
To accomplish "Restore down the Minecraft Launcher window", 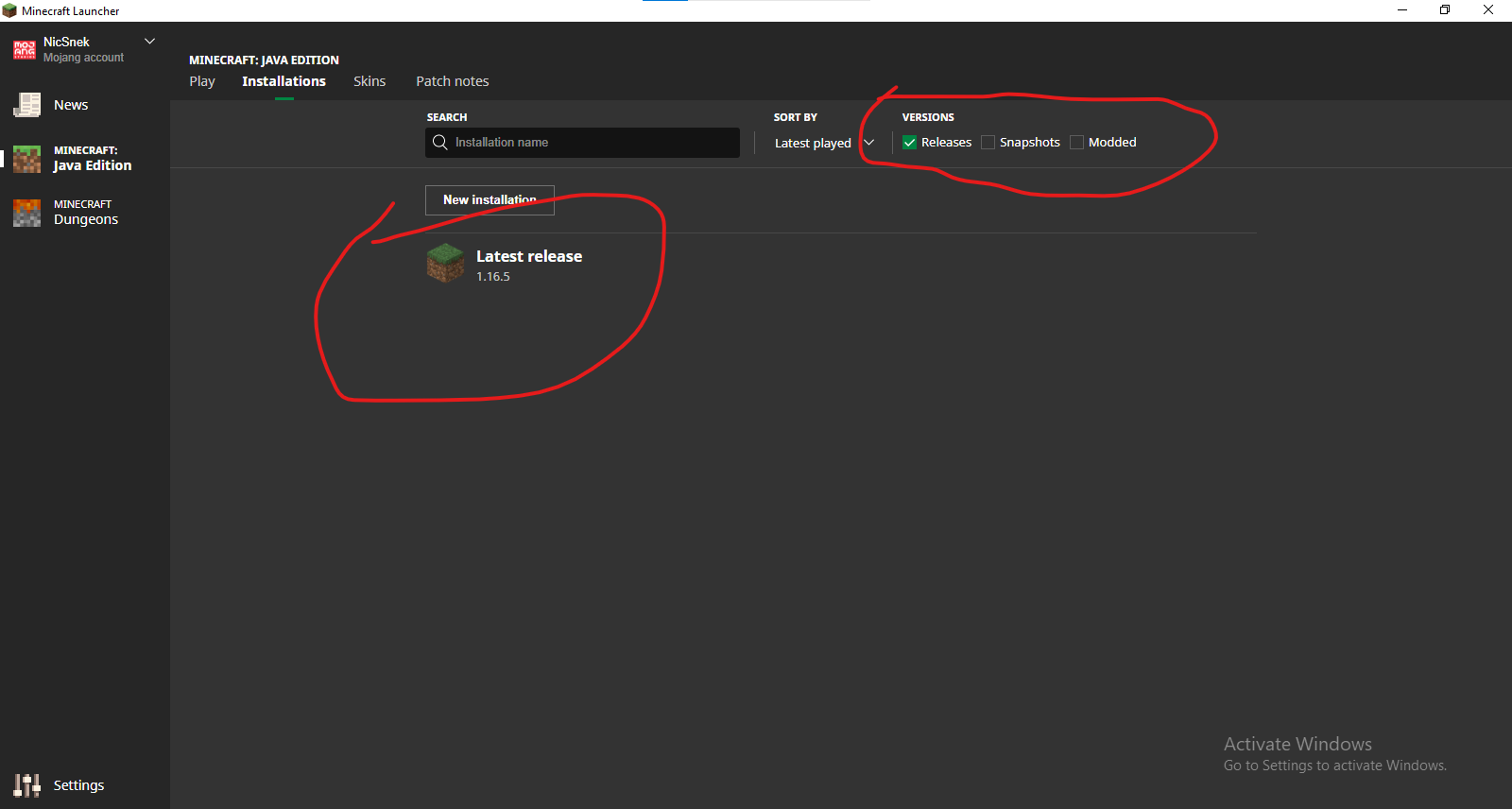I will point(1445,10).
